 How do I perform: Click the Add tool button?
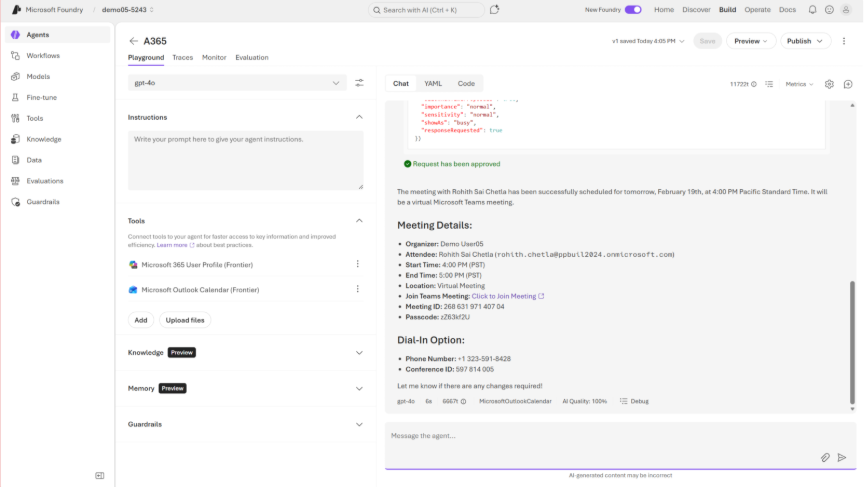click(141, 320)
